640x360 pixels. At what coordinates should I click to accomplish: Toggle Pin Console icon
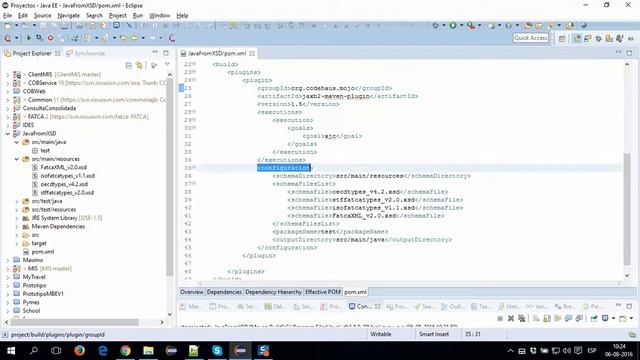pos(594,318)
